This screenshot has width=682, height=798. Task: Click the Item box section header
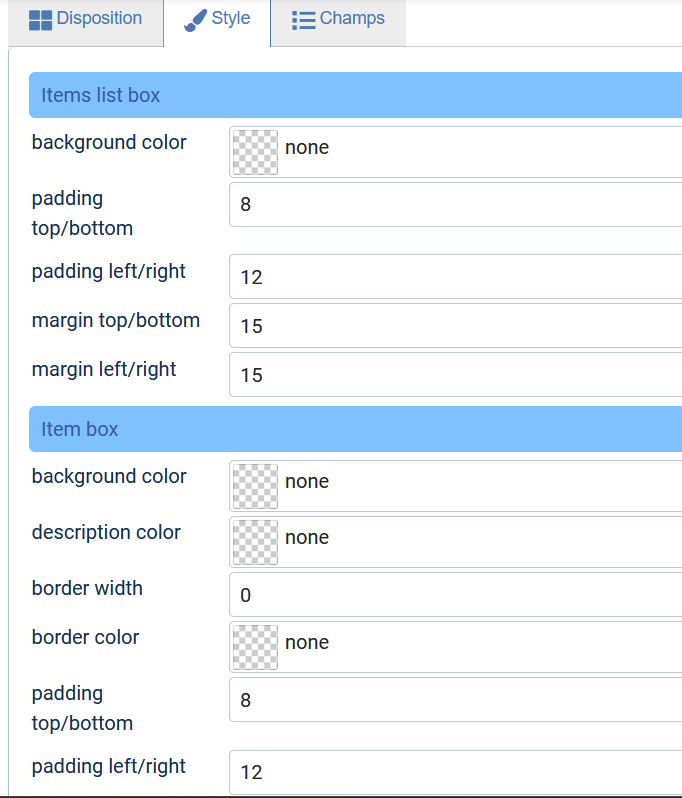[355, 429]
